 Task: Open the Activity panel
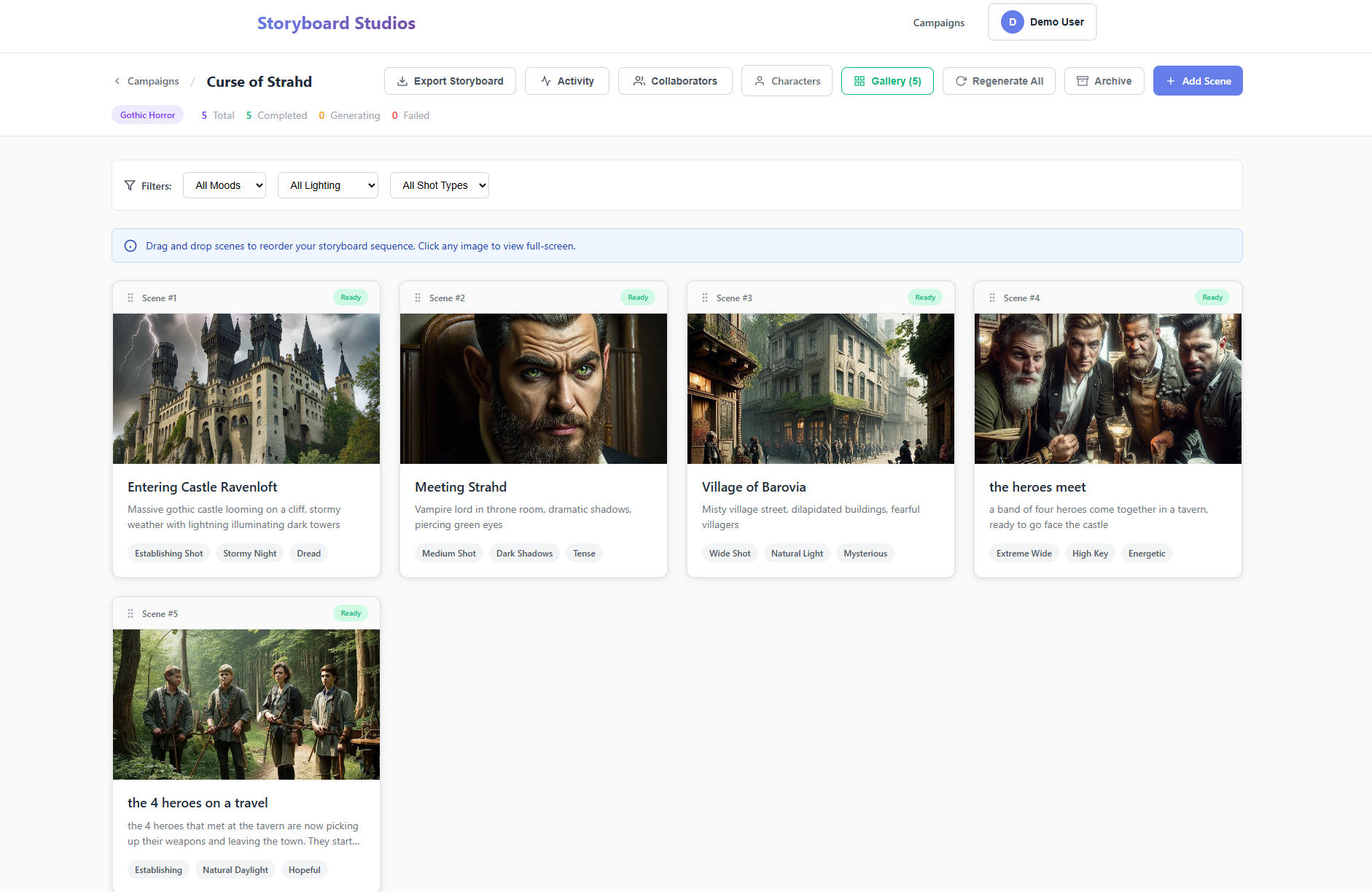click(567, 81)
